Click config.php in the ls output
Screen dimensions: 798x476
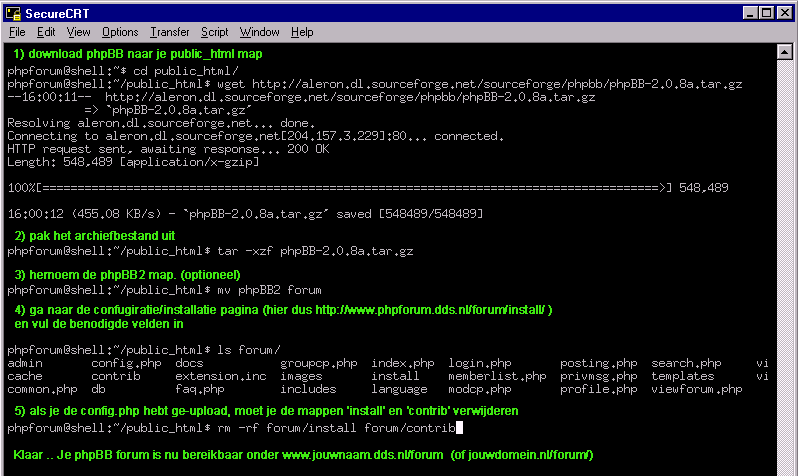click(x=120, y=363)
